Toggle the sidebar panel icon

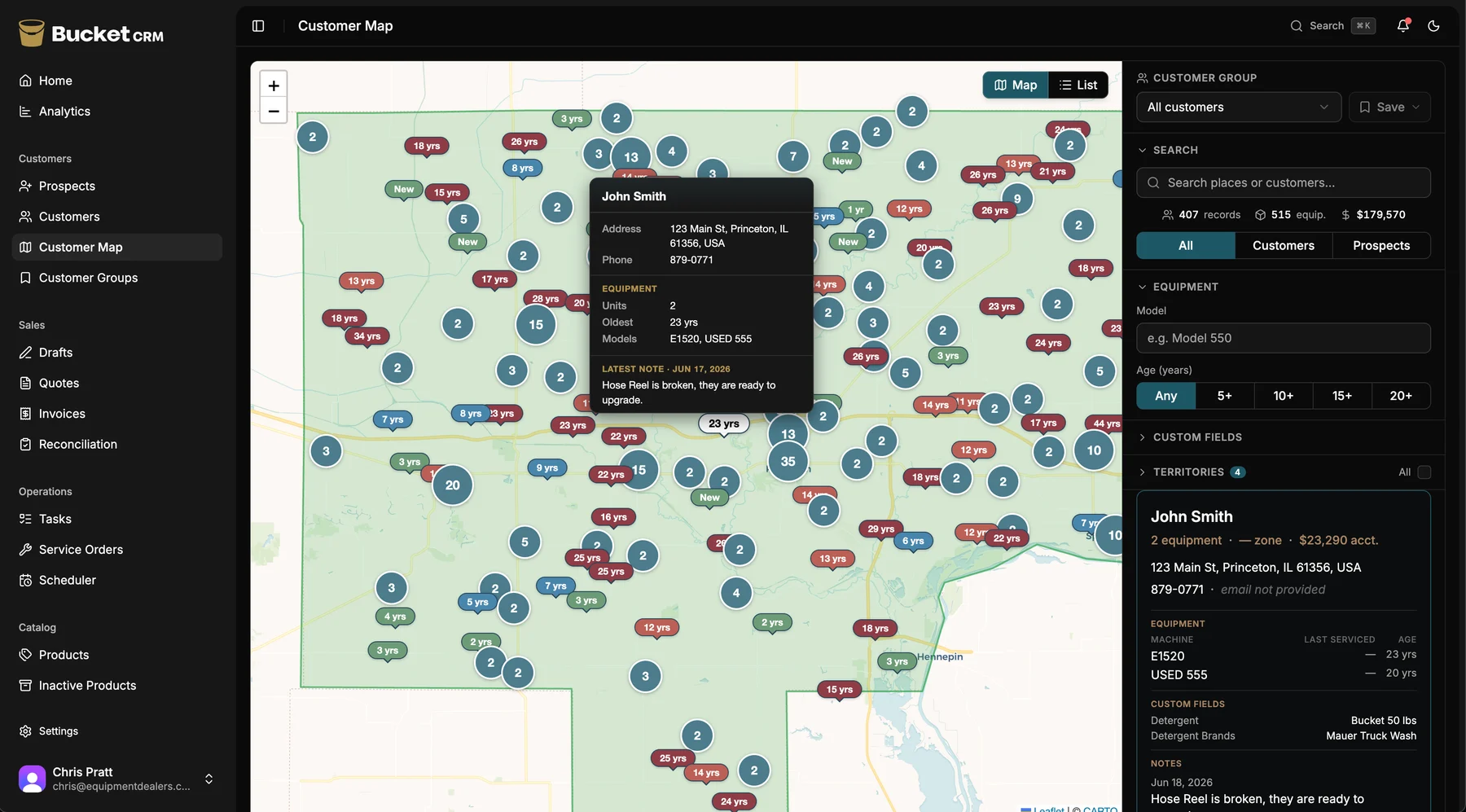[258, 26]
